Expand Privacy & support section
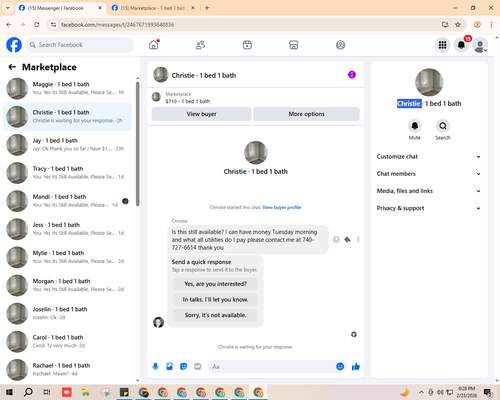500x400 pixels. (429, 208)
